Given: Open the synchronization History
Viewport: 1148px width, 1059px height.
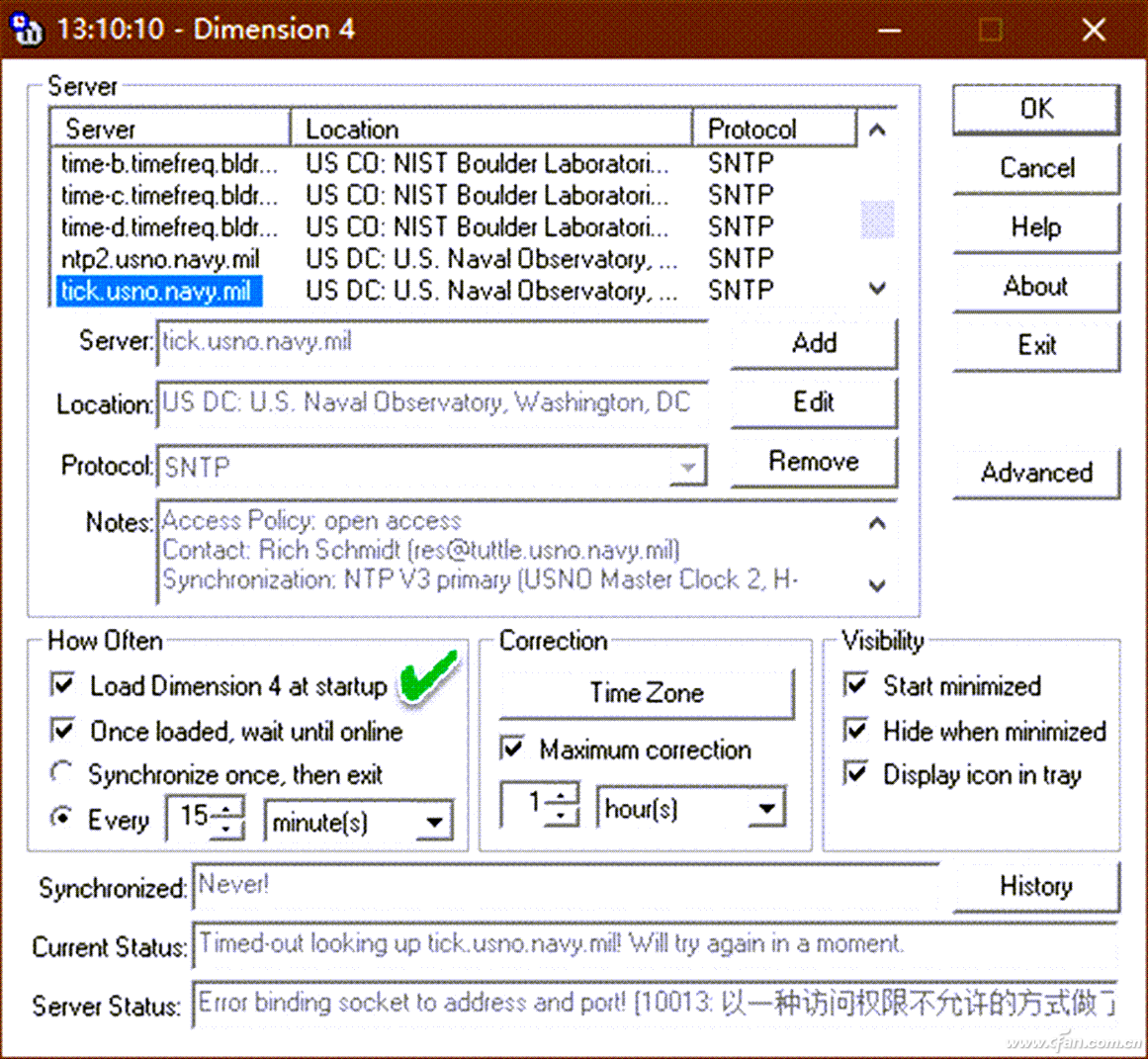Looking at the screenshot, I should [x=1036, y=886].
